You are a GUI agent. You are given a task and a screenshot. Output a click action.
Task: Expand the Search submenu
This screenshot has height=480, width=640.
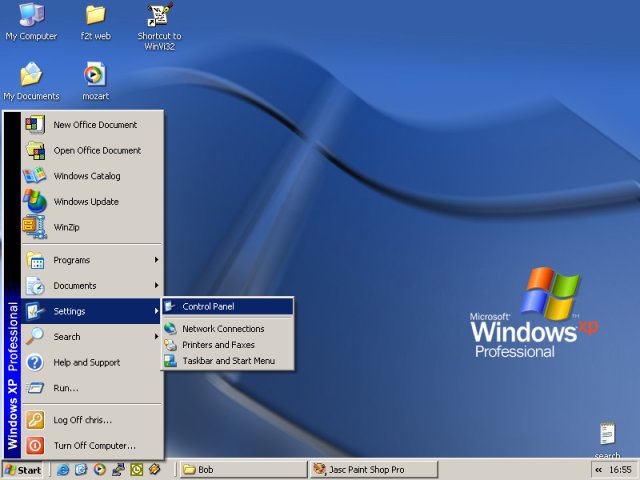92,337
